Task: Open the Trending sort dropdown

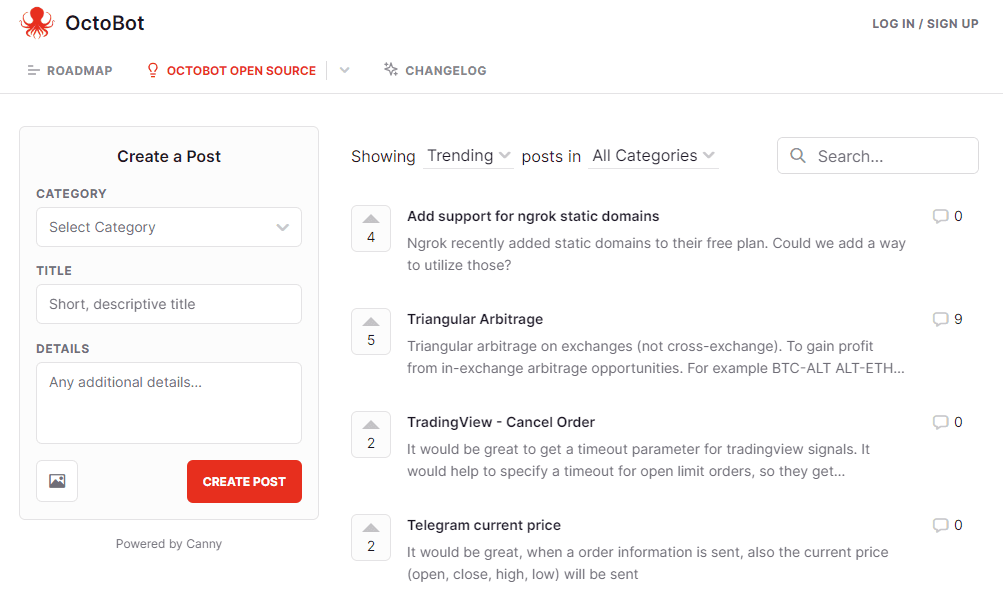Action: click(468, 155)
